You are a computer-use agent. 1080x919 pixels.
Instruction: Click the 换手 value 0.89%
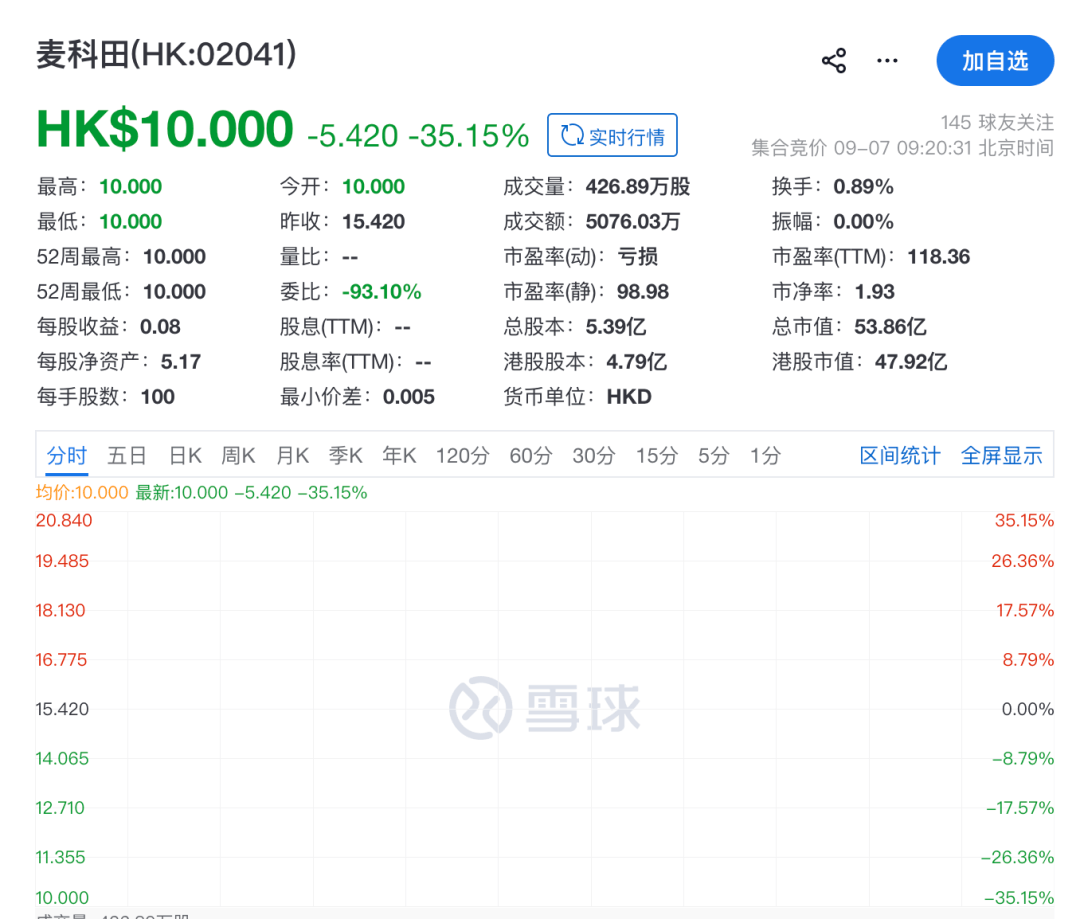point(863,187)
